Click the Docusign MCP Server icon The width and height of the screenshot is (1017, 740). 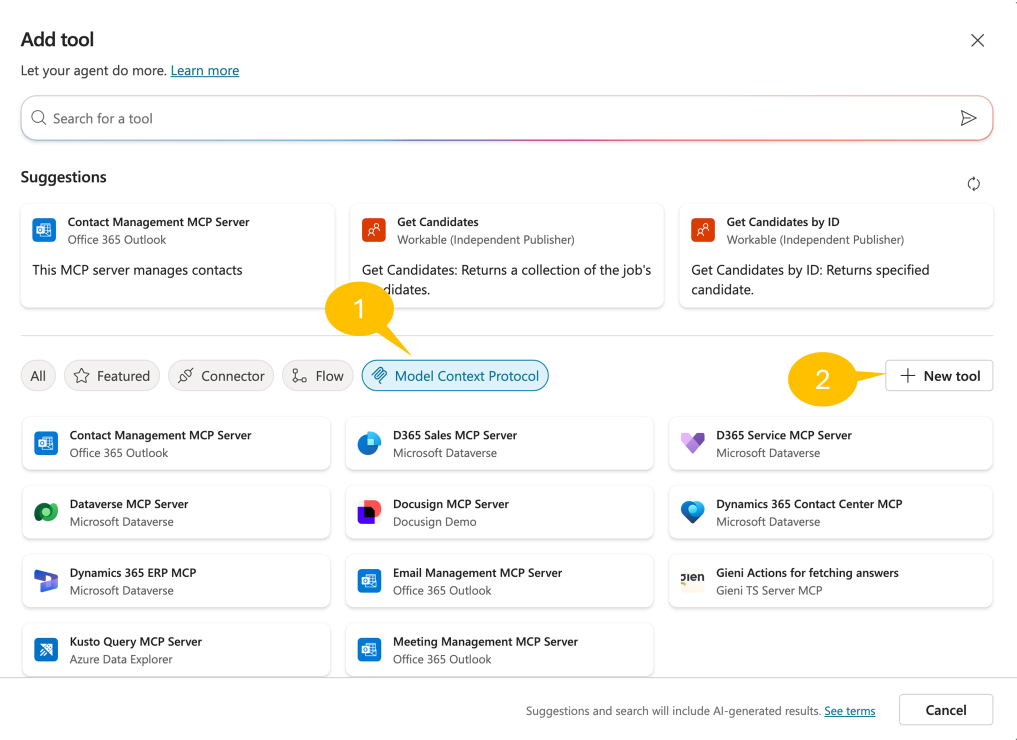[x=369, y=512]
